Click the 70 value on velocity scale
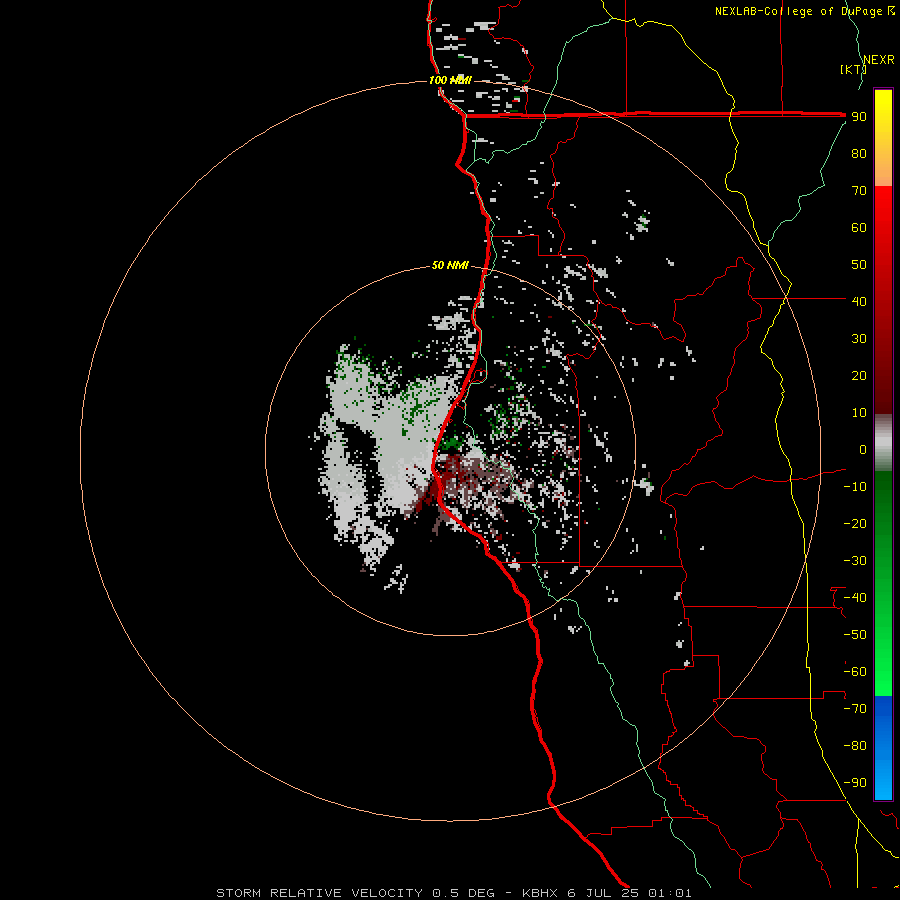This screenshot has width=900, height=900. click(859, 191)
